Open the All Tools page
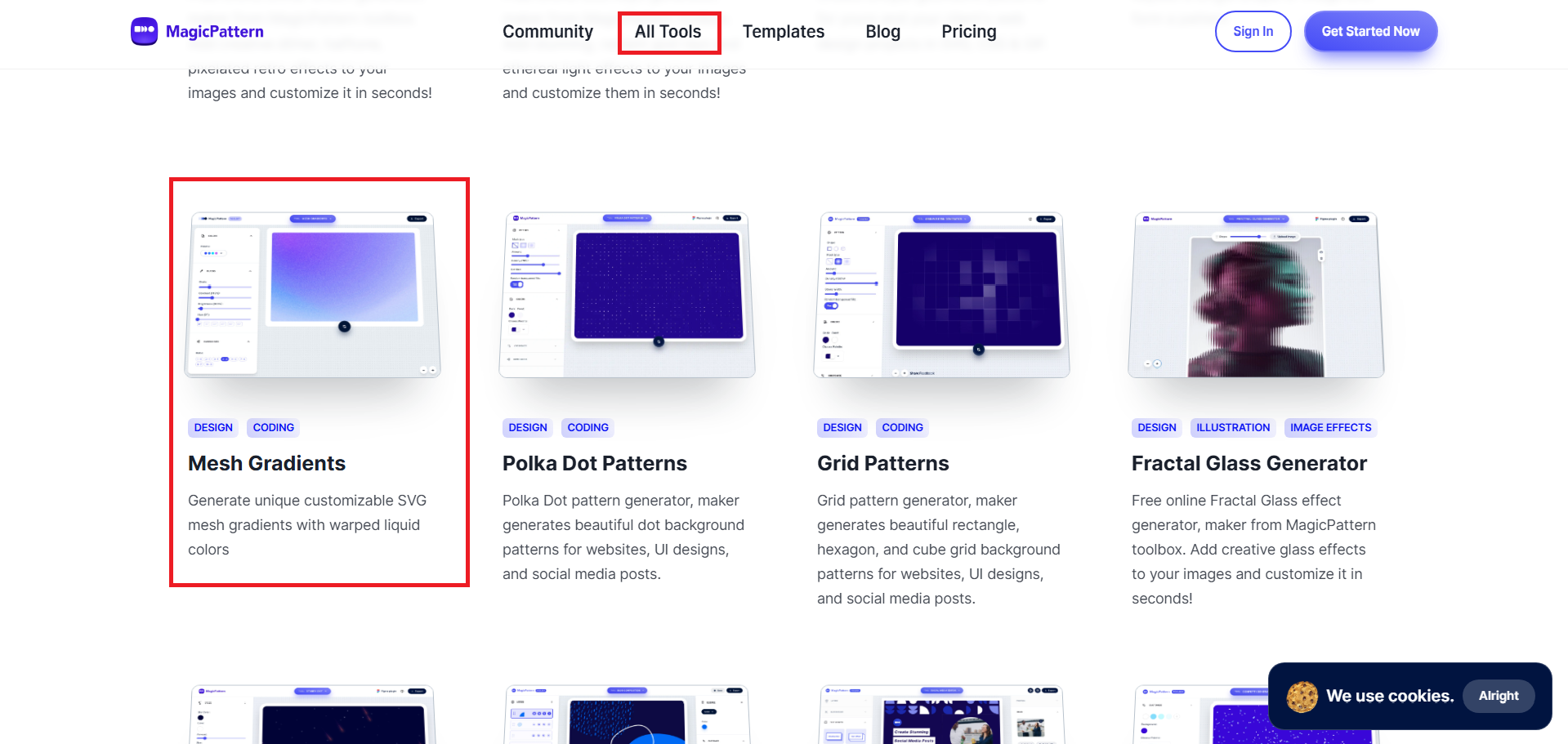1568x744 pixels. point(668,32)
